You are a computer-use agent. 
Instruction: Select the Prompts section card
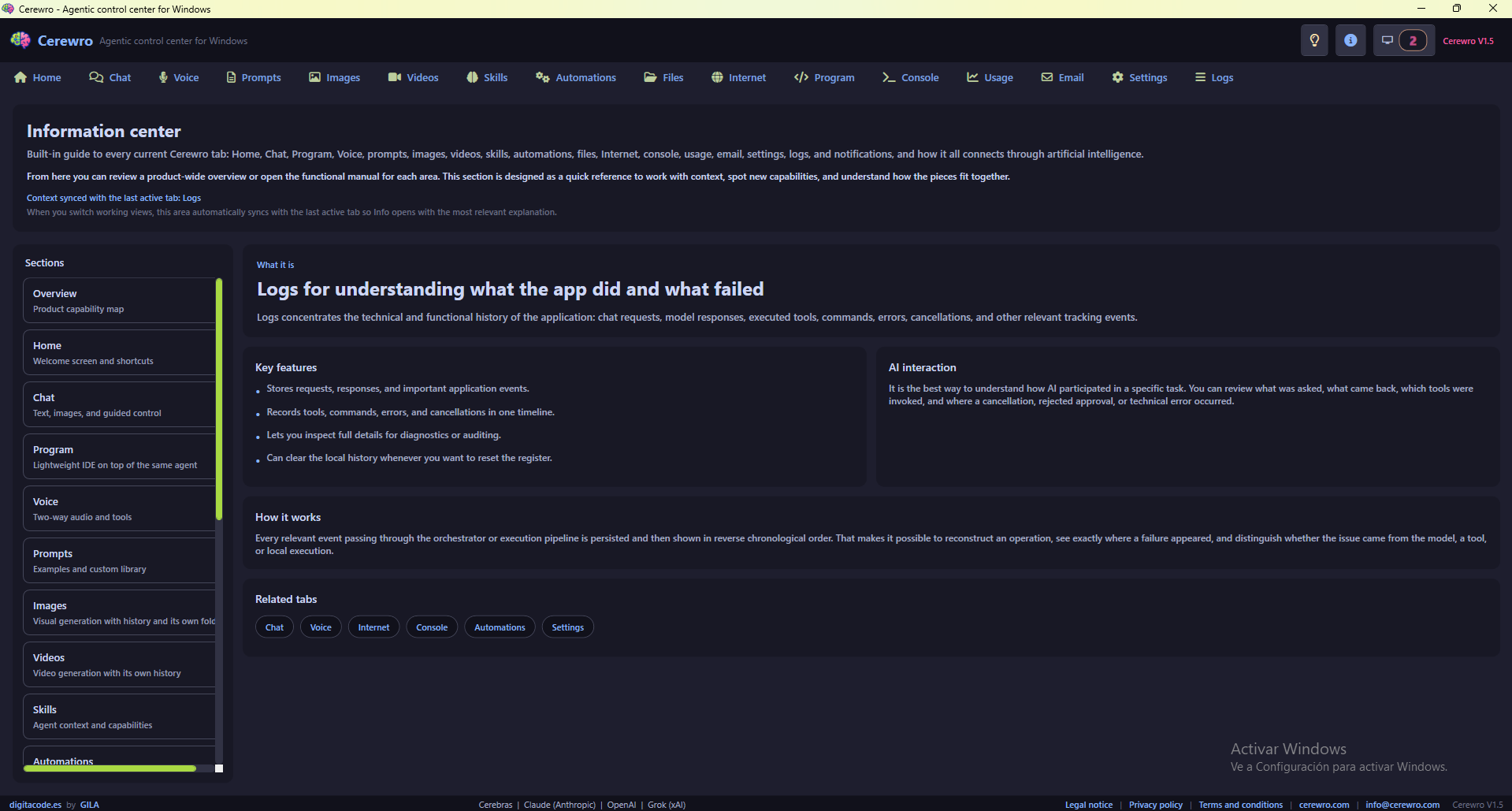pos(119,560)
